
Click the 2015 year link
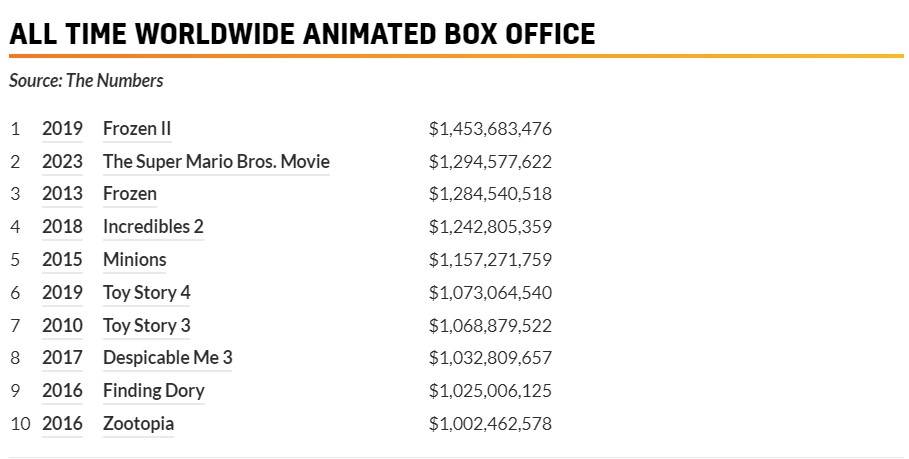pos(62,260)
